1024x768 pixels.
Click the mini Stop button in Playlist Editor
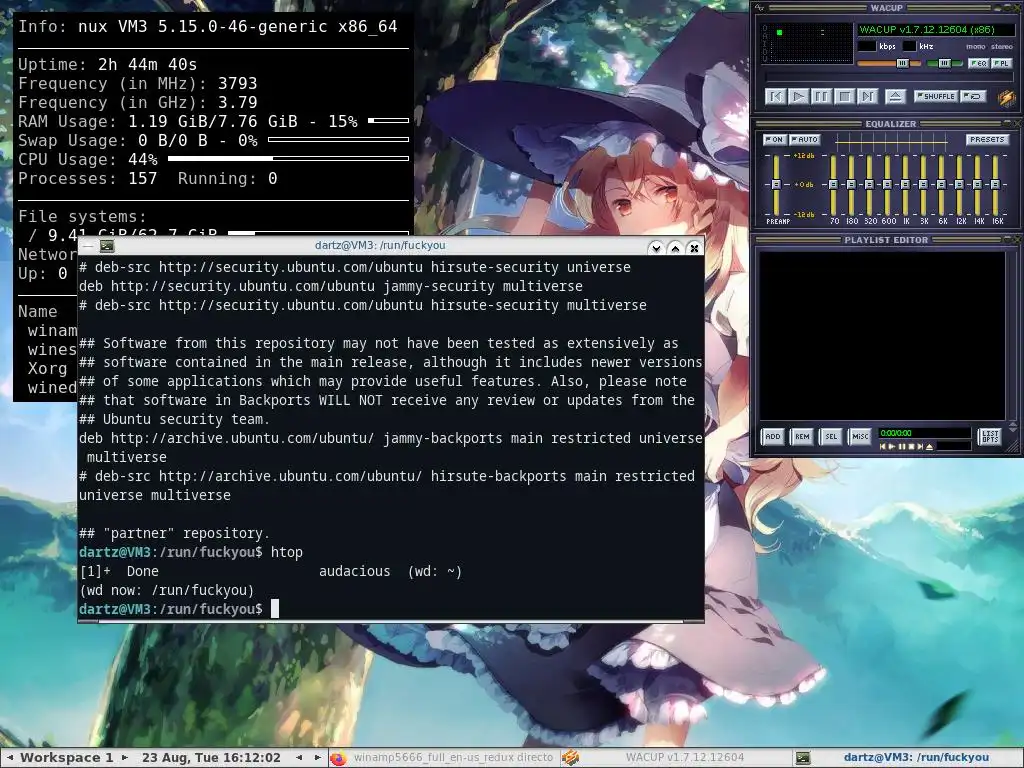point(911,447)
